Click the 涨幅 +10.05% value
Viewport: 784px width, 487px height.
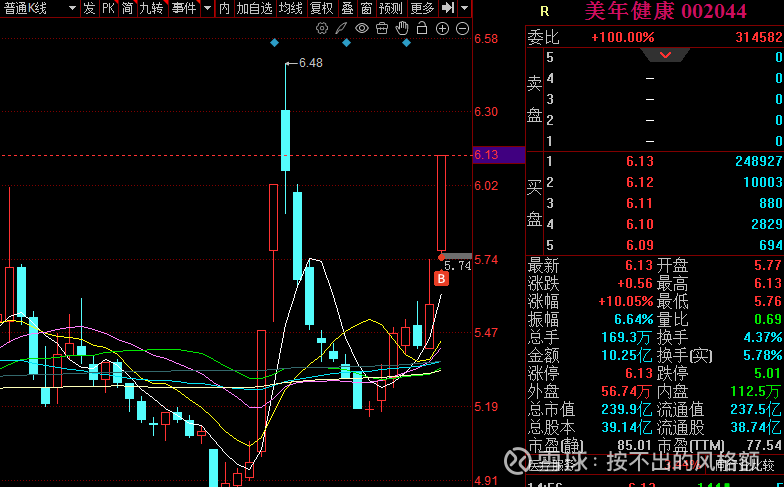tap(626, 302)
